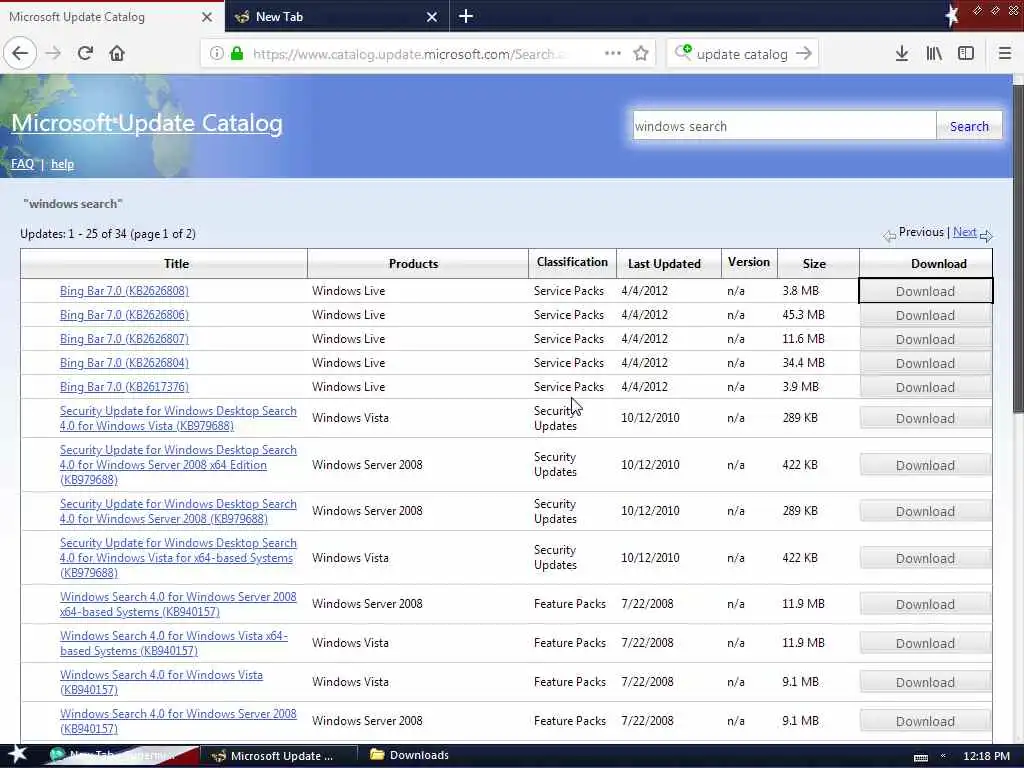Download Security Update for Server 2008 x64 Edition
The width and height of the screenshot is (1024, 768).
[925, 466]
